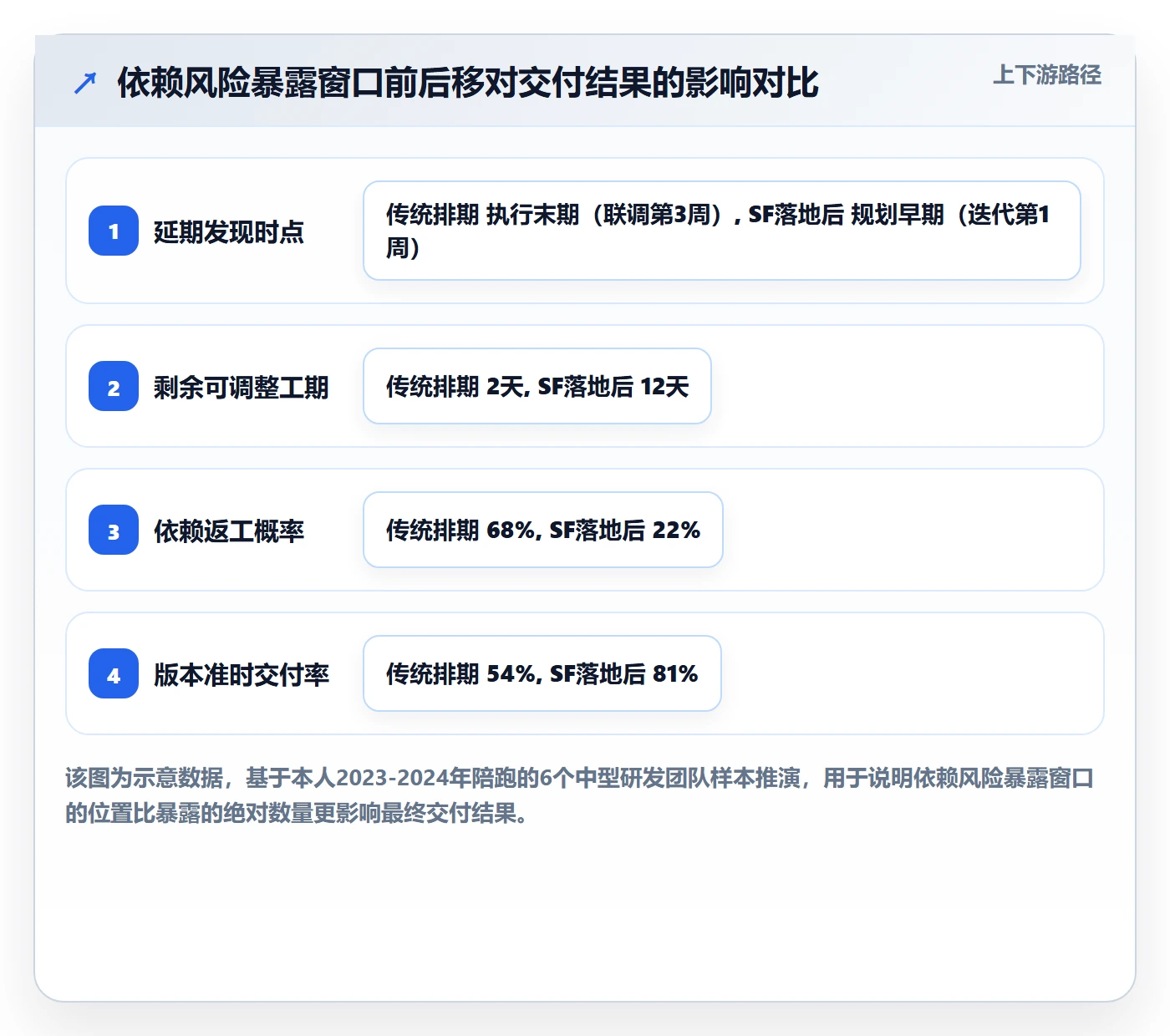Select the 版本准时交付率 label
Image resolution: width=1170 pixels, height=1036 pixels.
[242, 674]
